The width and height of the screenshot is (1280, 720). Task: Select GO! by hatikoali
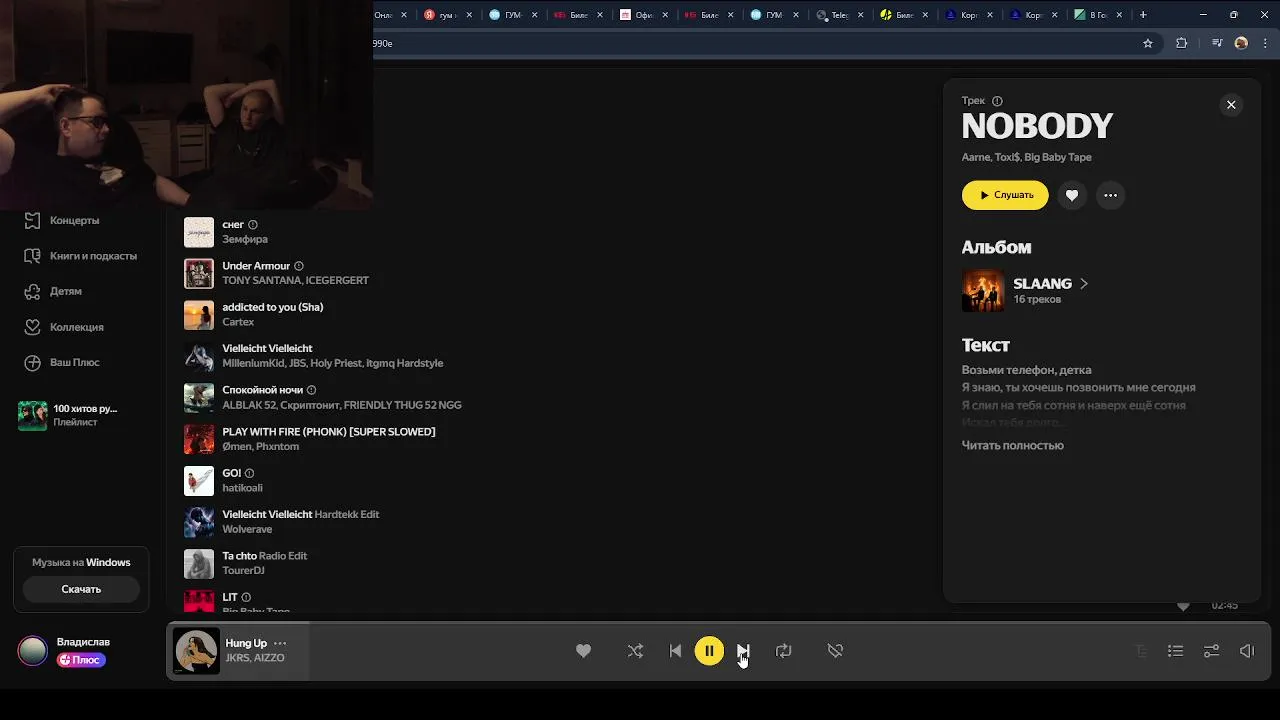(x=232, y=473)
